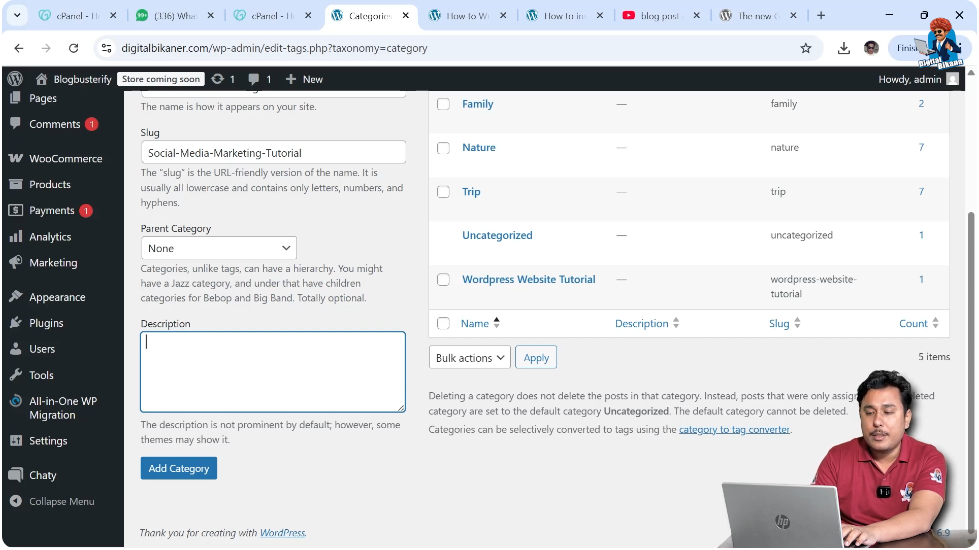Focus the Description textarea

coord(273,371)
